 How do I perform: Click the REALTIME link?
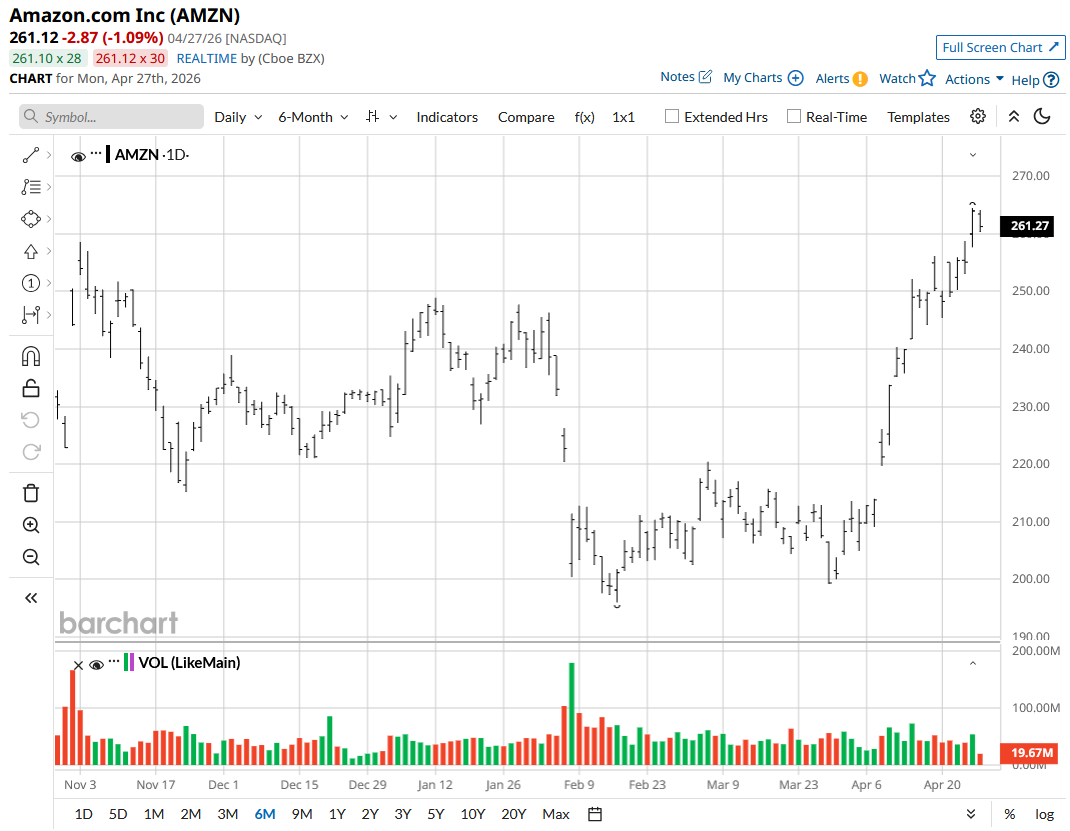tap(207, 59)
